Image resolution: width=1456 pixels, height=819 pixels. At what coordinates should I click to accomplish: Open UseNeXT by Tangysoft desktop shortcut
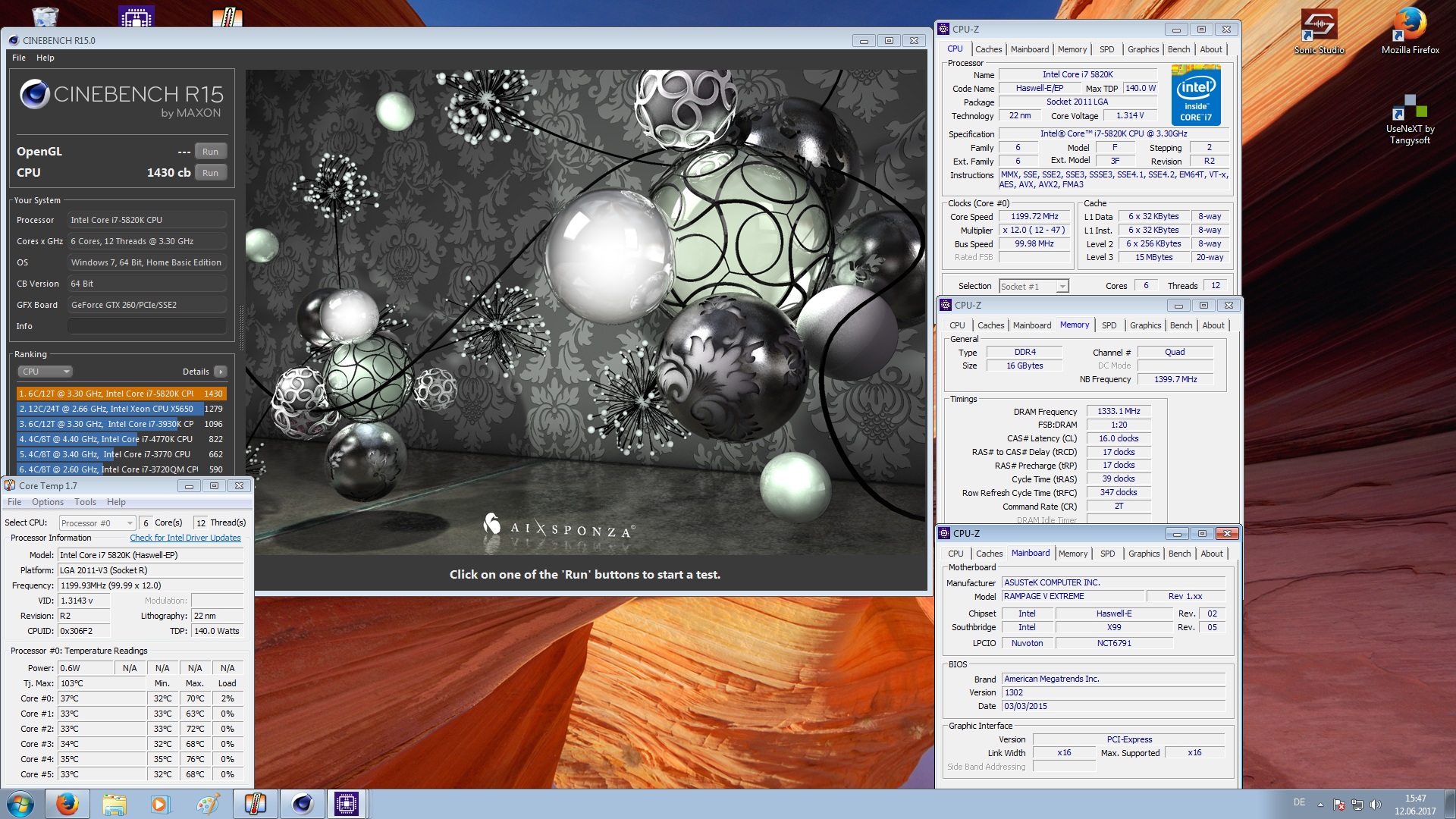[1410, 119]
